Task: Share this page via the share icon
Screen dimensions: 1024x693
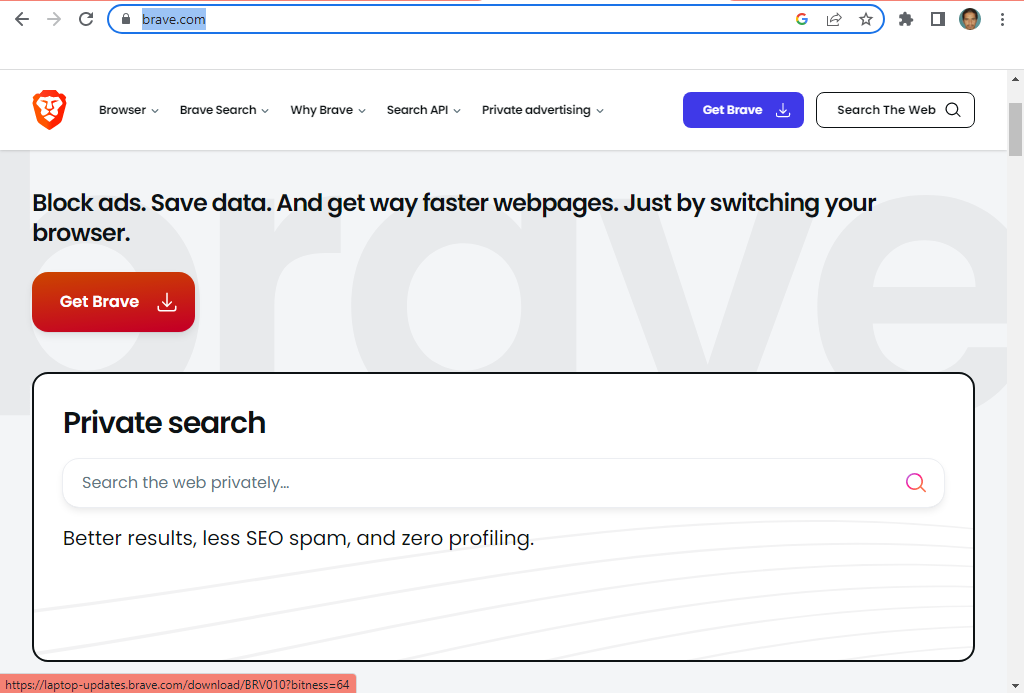Action: tap(834, 19)
